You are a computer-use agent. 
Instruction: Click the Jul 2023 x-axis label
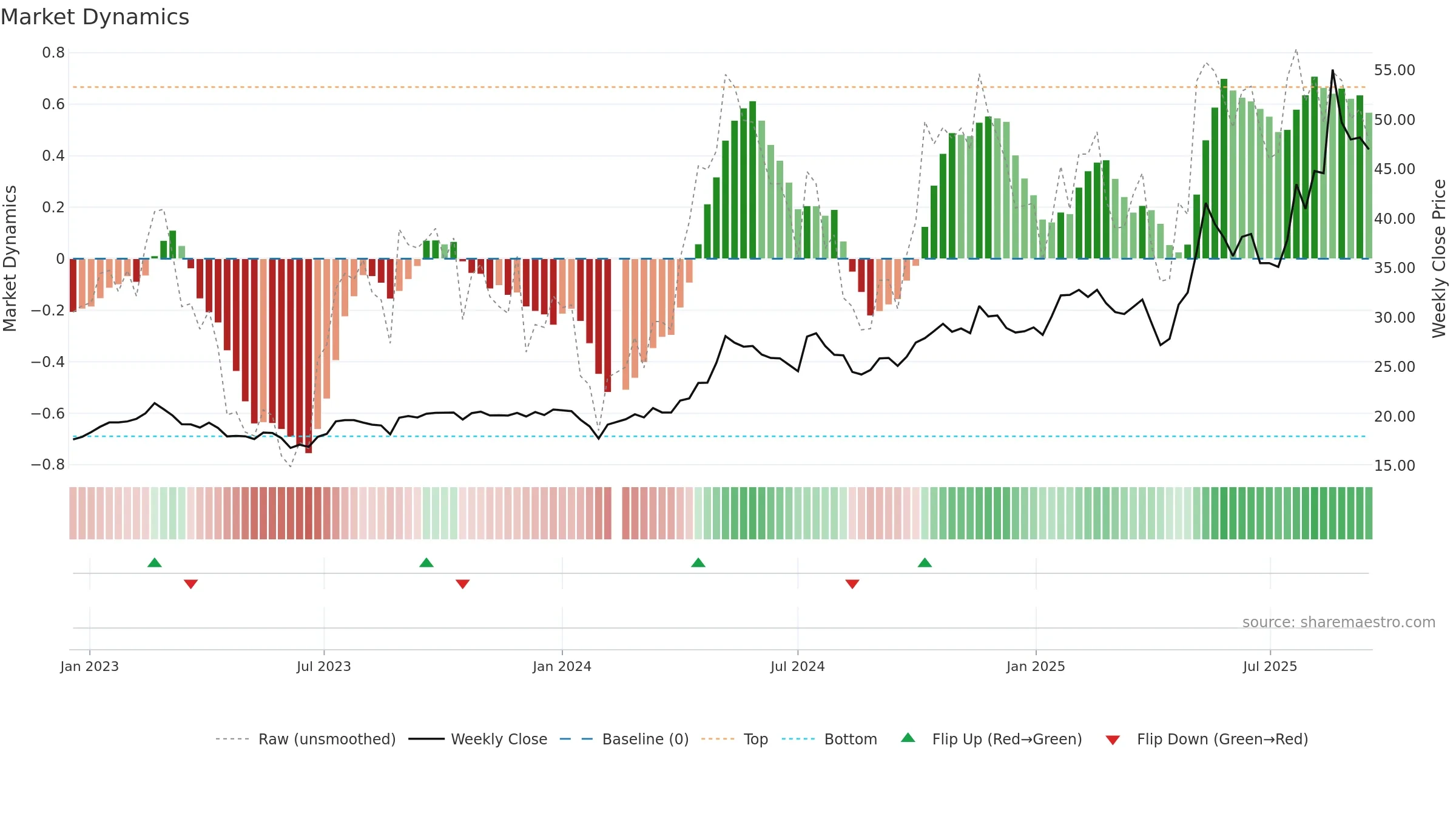pyautogui.click(x=324, y=666)
